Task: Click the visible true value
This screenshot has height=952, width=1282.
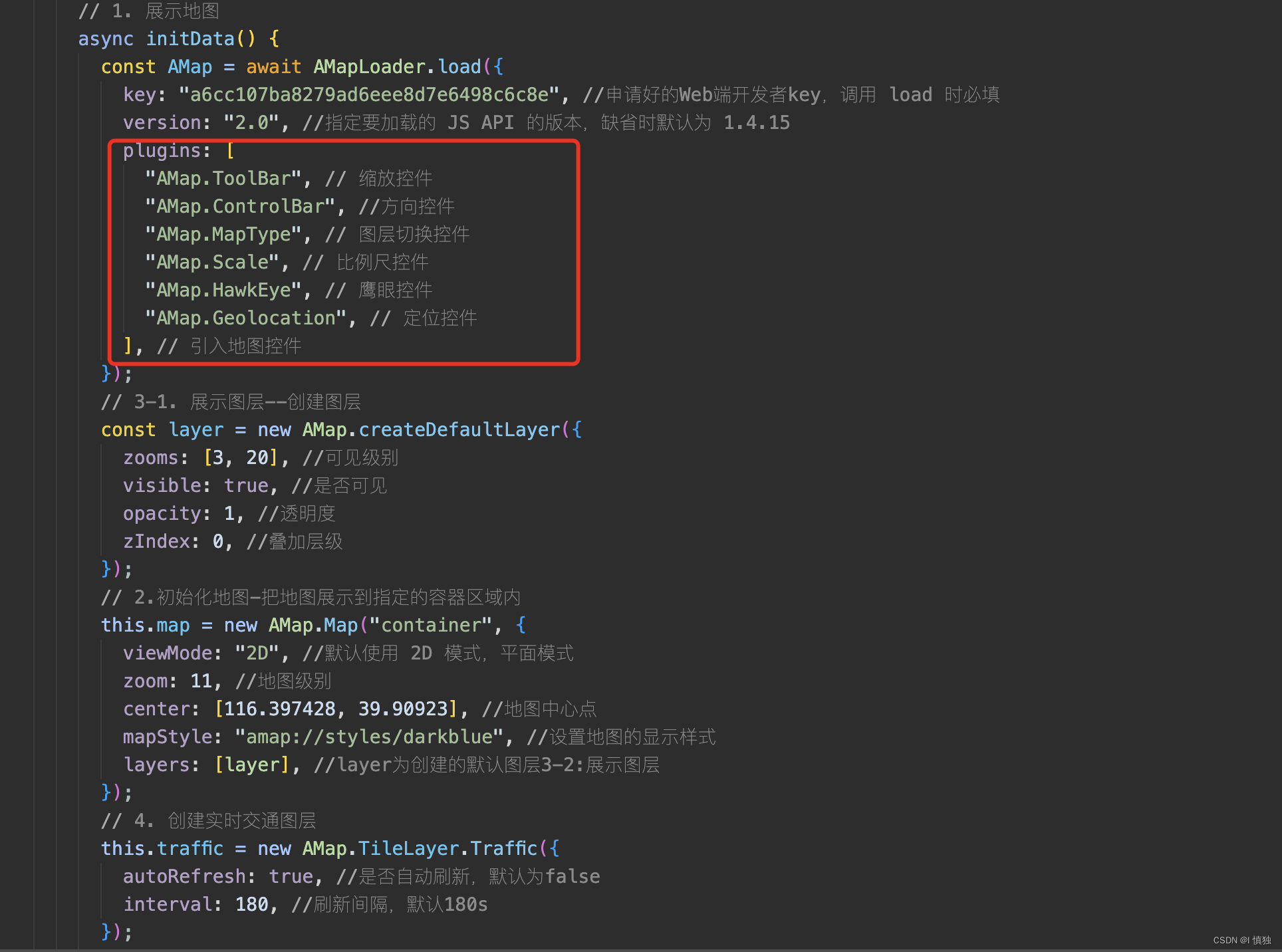Action: click(245, 485)
